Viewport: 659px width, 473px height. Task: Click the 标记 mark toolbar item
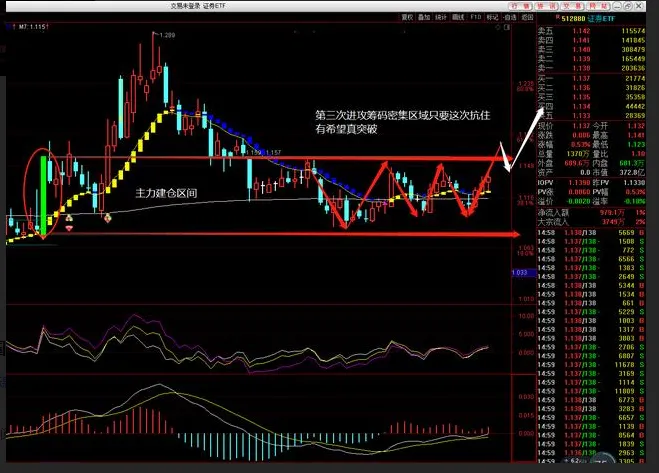pos(492,17)
